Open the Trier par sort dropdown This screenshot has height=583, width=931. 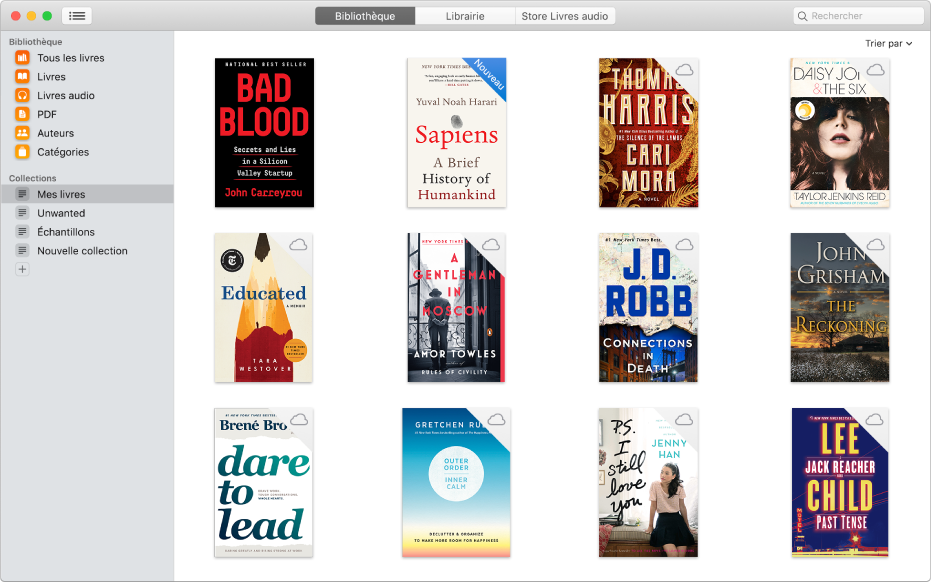pyautogui.click(x=888, y=43)
